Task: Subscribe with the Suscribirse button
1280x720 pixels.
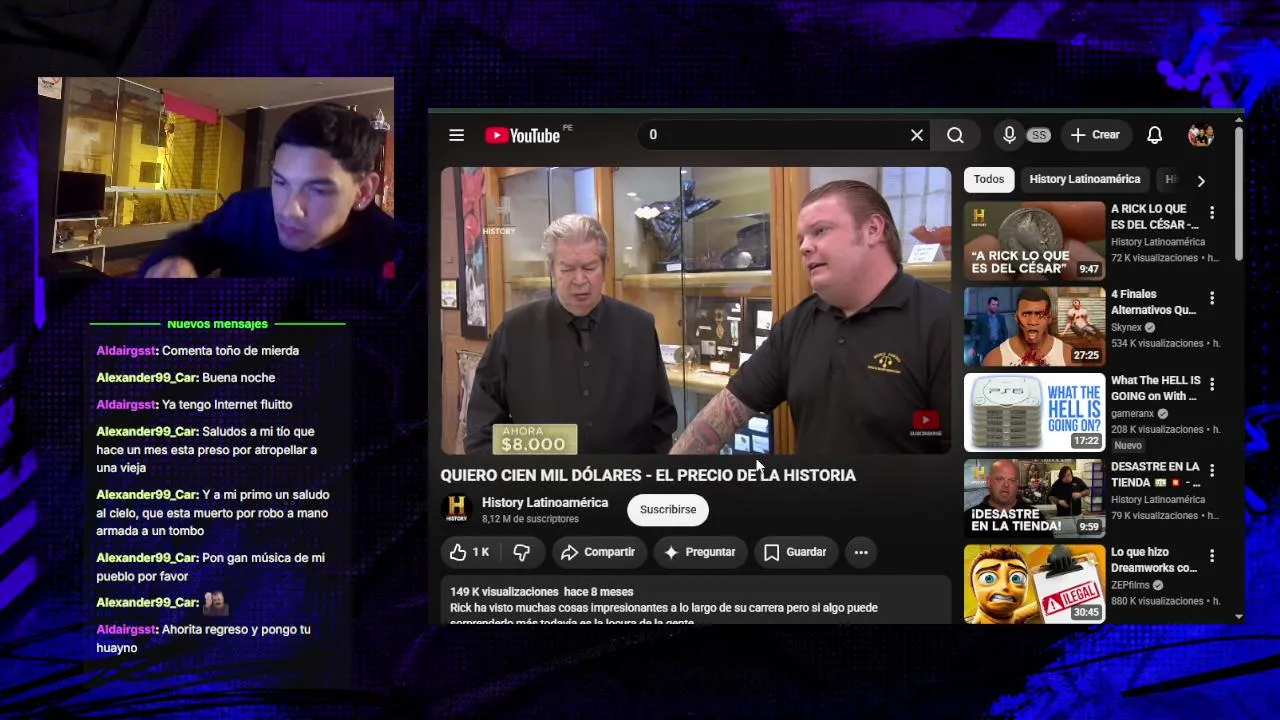Action: pyautogui.click(x=668, y=510)
